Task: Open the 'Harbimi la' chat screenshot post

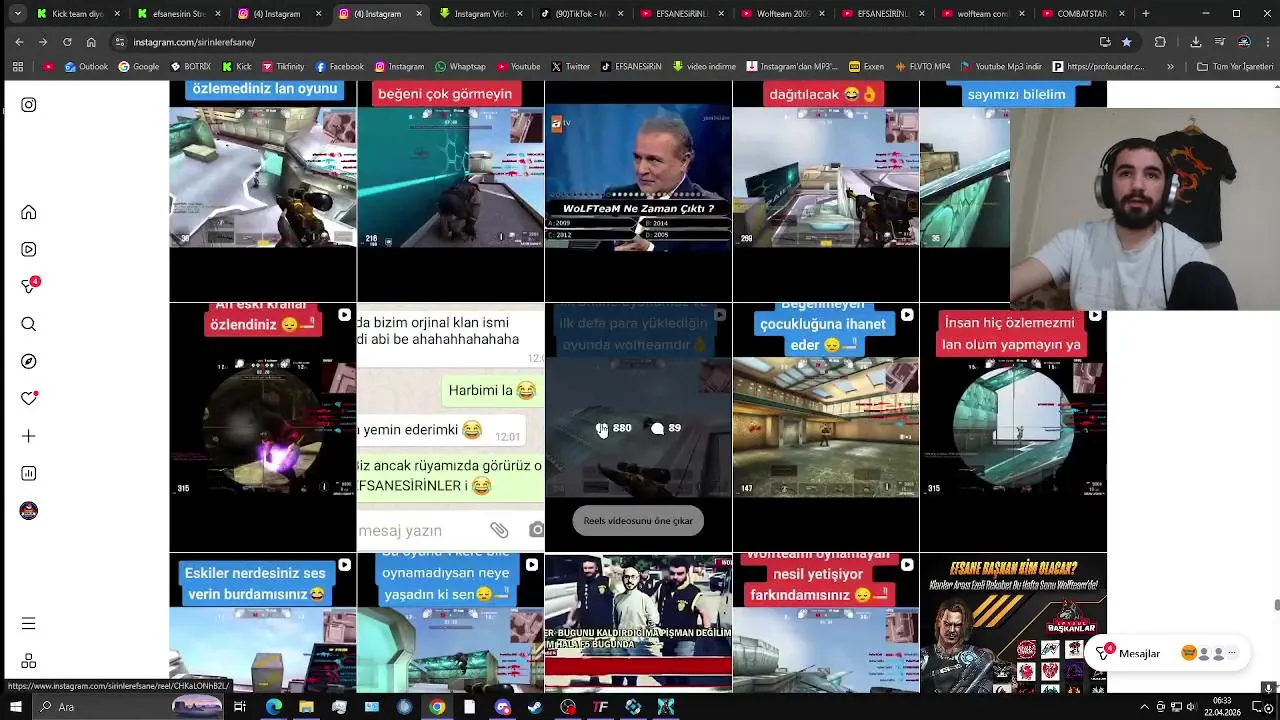Action: click(450, 427)
